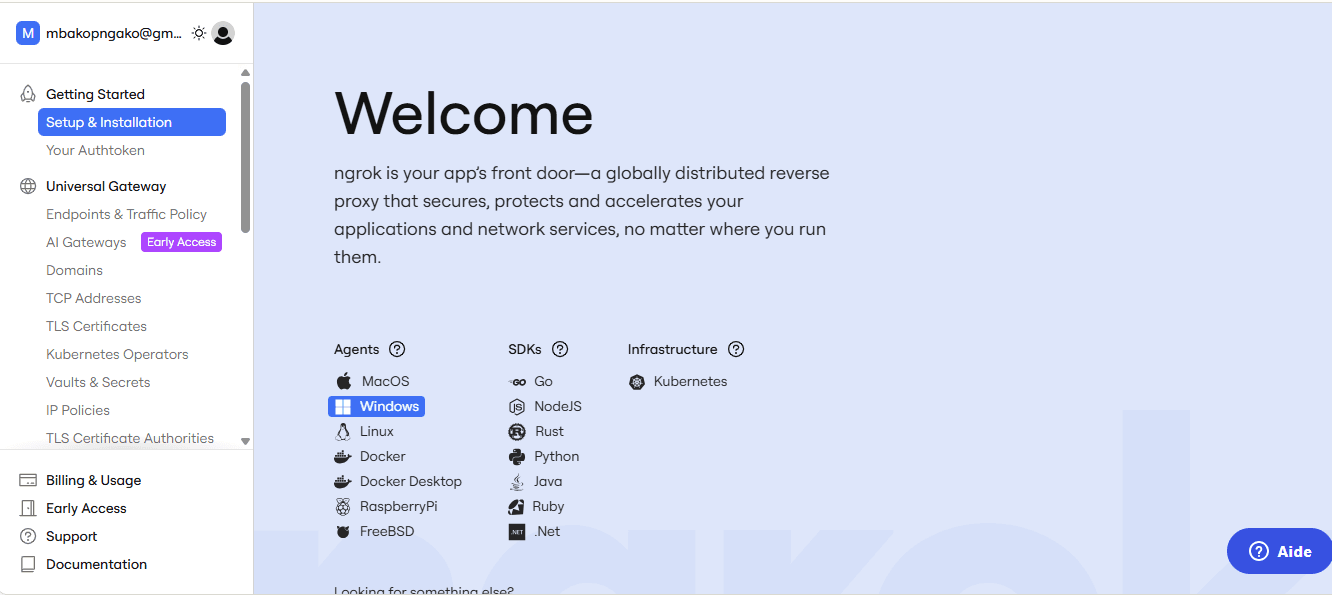Navigate to Domains in the sidebar
The height and width of the screenshot is (595, 1332).
(74, 270)
